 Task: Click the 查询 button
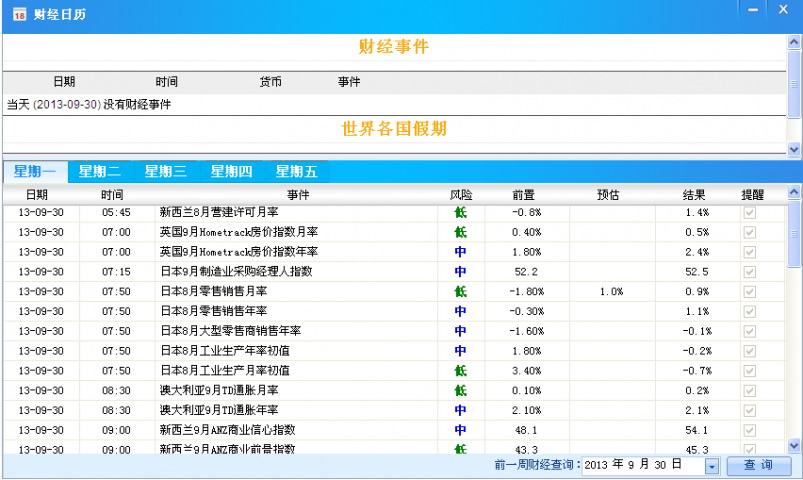coord(757,466)
